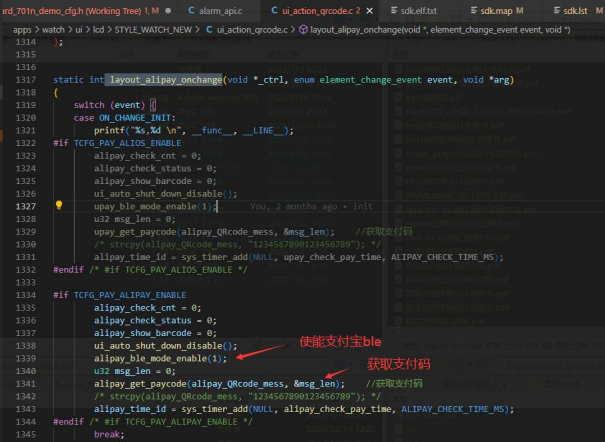Click the C file icon on ui_action_qrcode.c tab
Image resolution: width=605 pixels, height=442 pixels.
pos(274,10)
